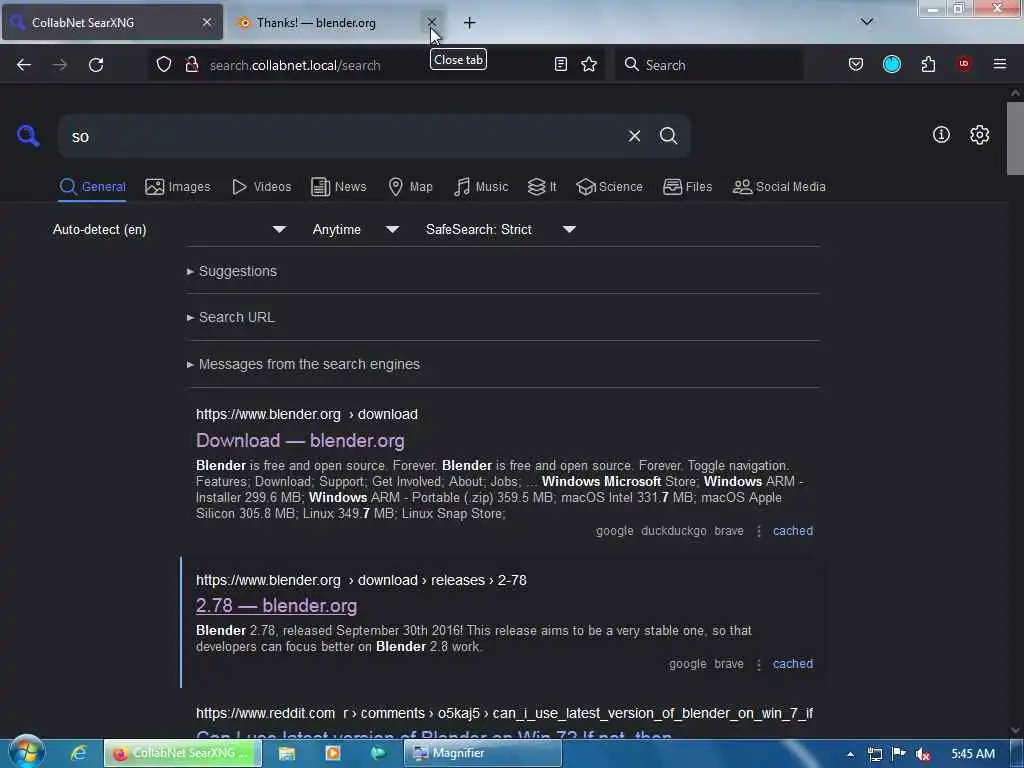The width and height of the screenshot is (1024, 768).
Task: Open Pocket save icon
Action: [856, 65]
